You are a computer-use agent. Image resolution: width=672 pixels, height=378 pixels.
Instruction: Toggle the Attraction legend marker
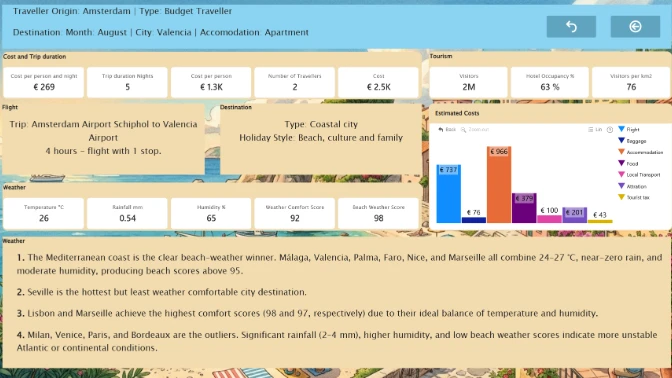pyautogui.click(x=621, y=186)
